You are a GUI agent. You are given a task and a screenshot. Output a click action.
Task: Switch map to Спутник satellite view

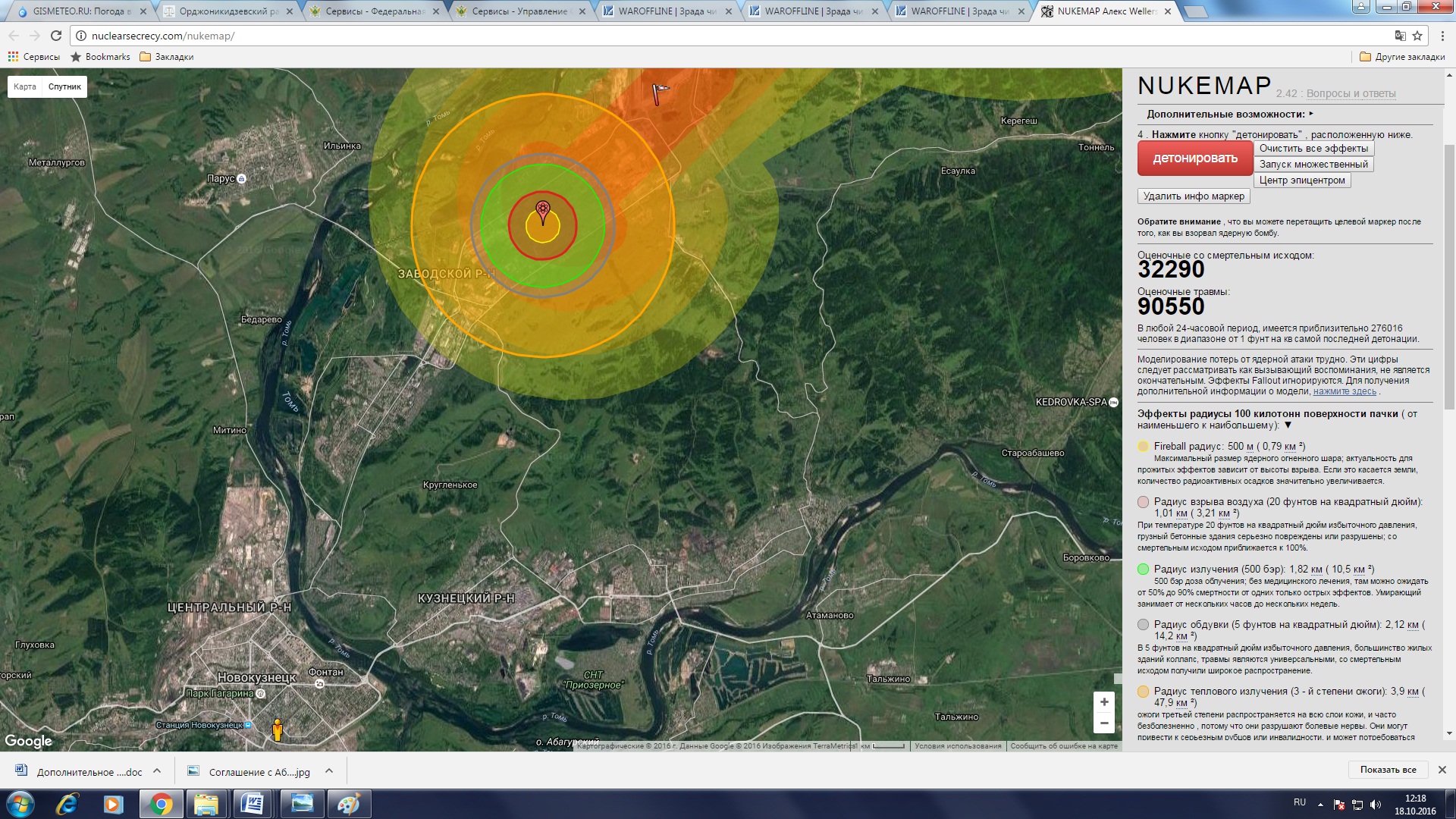click(x=64, y=86)
